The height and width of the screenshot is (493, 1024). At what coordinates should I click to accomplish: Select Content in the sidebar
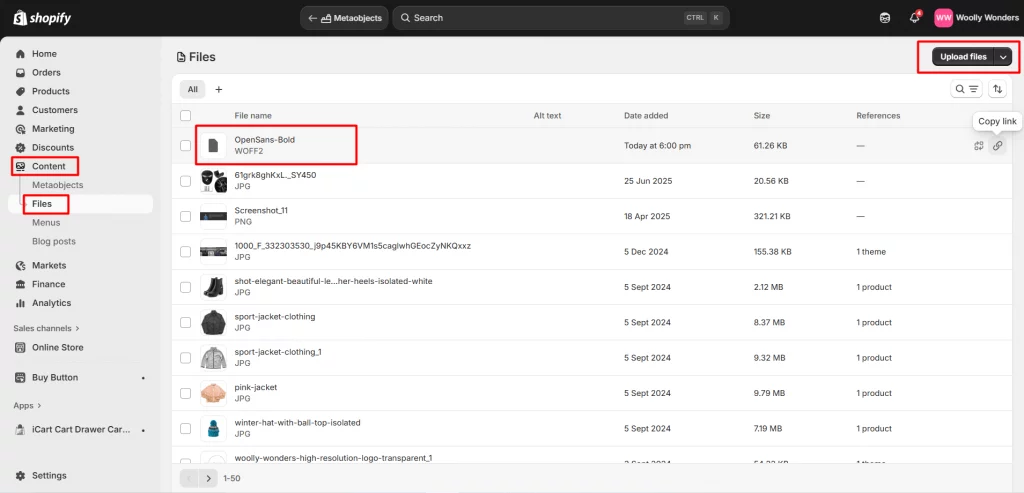(x=48, y=166)
